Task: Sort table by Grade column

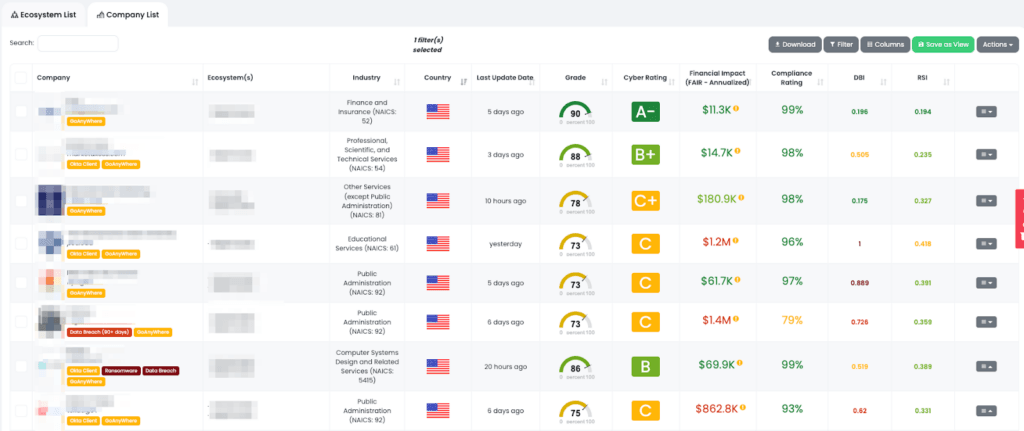Action: 604,82
